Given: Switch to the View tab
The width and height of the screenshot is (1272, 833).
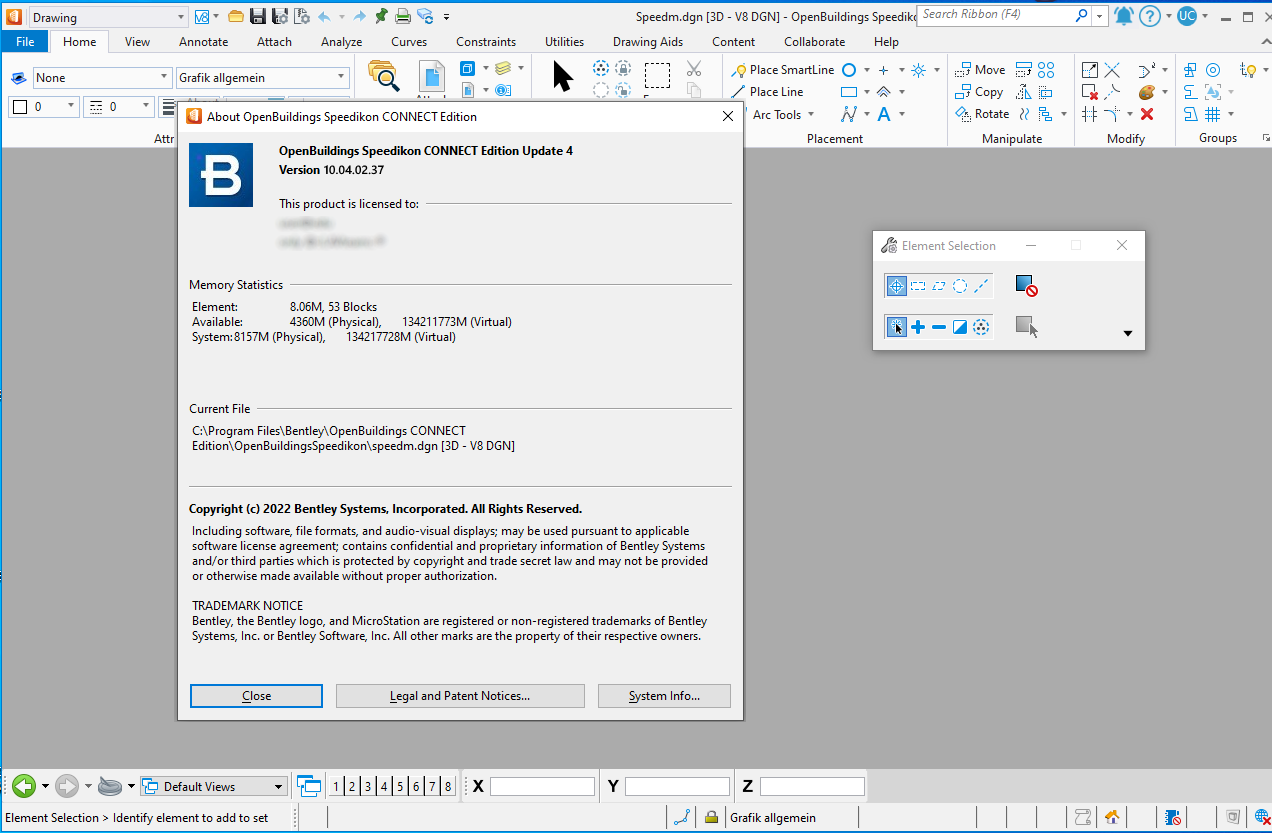Looking at the screenshot, I should coord(138,42).
